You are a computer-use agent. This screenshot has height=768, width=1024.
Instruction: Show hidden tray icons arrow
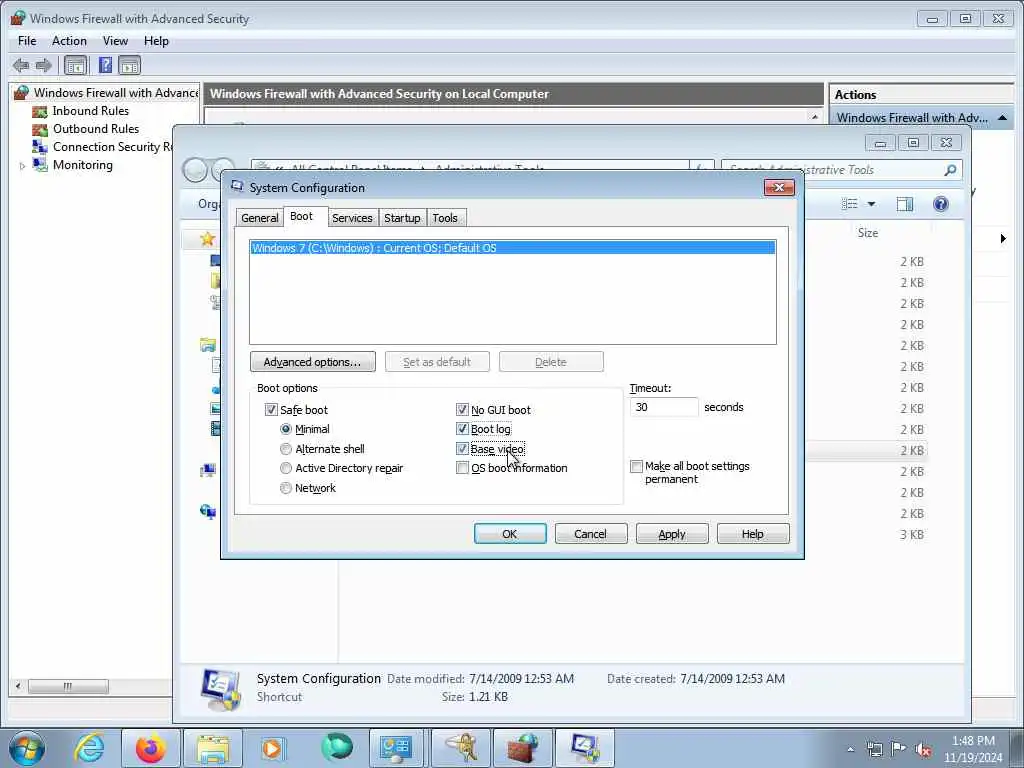pyautogui.click(x=850, y=749)
